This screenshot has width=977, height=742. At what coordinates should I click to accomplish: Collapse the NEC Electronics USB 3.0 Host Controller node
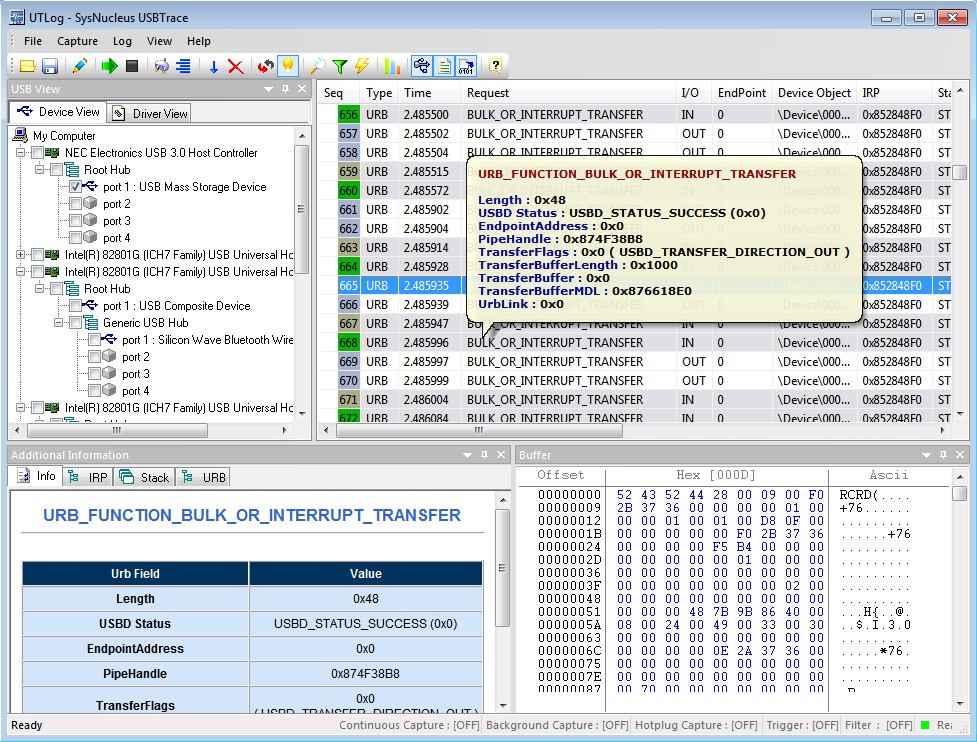click(x=20, y=153)
